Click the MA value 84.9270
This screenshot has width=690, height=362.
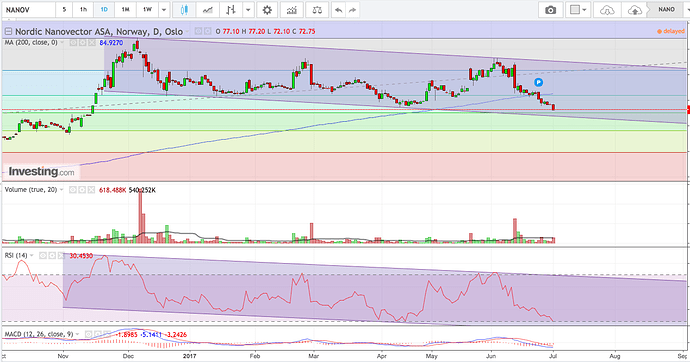111,43
